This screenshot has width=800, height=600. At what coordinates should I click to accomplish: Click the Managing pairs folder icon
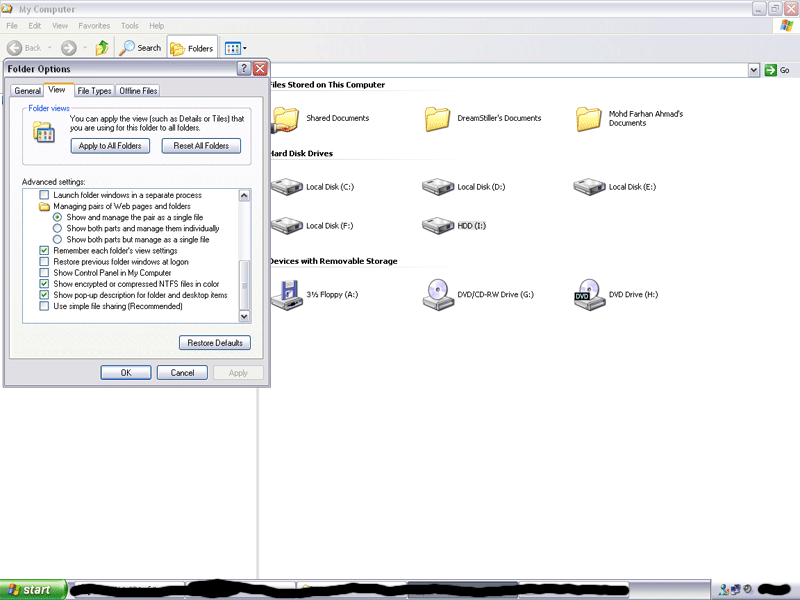point(44,206)
